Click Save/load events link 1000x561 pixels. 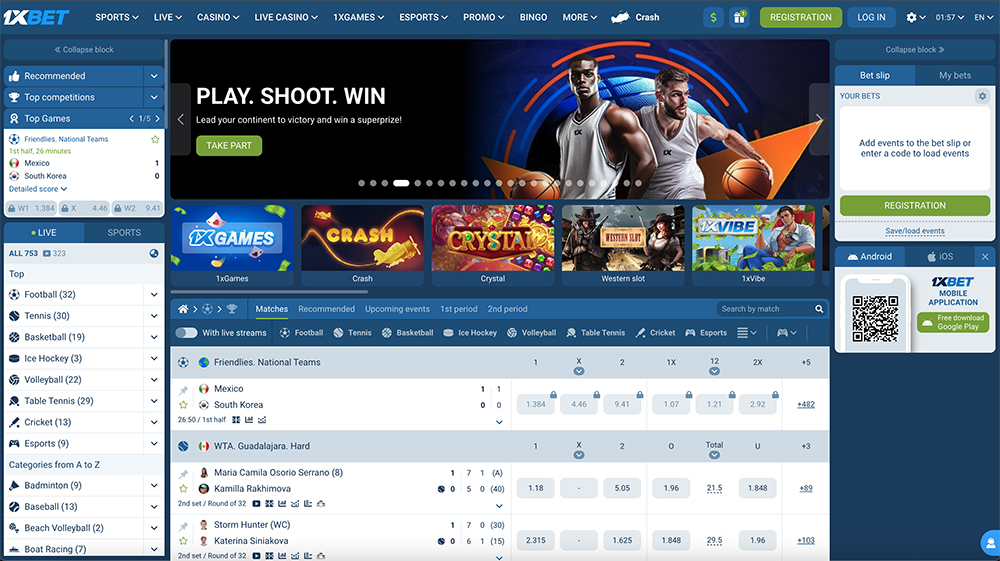click(915, 231)
